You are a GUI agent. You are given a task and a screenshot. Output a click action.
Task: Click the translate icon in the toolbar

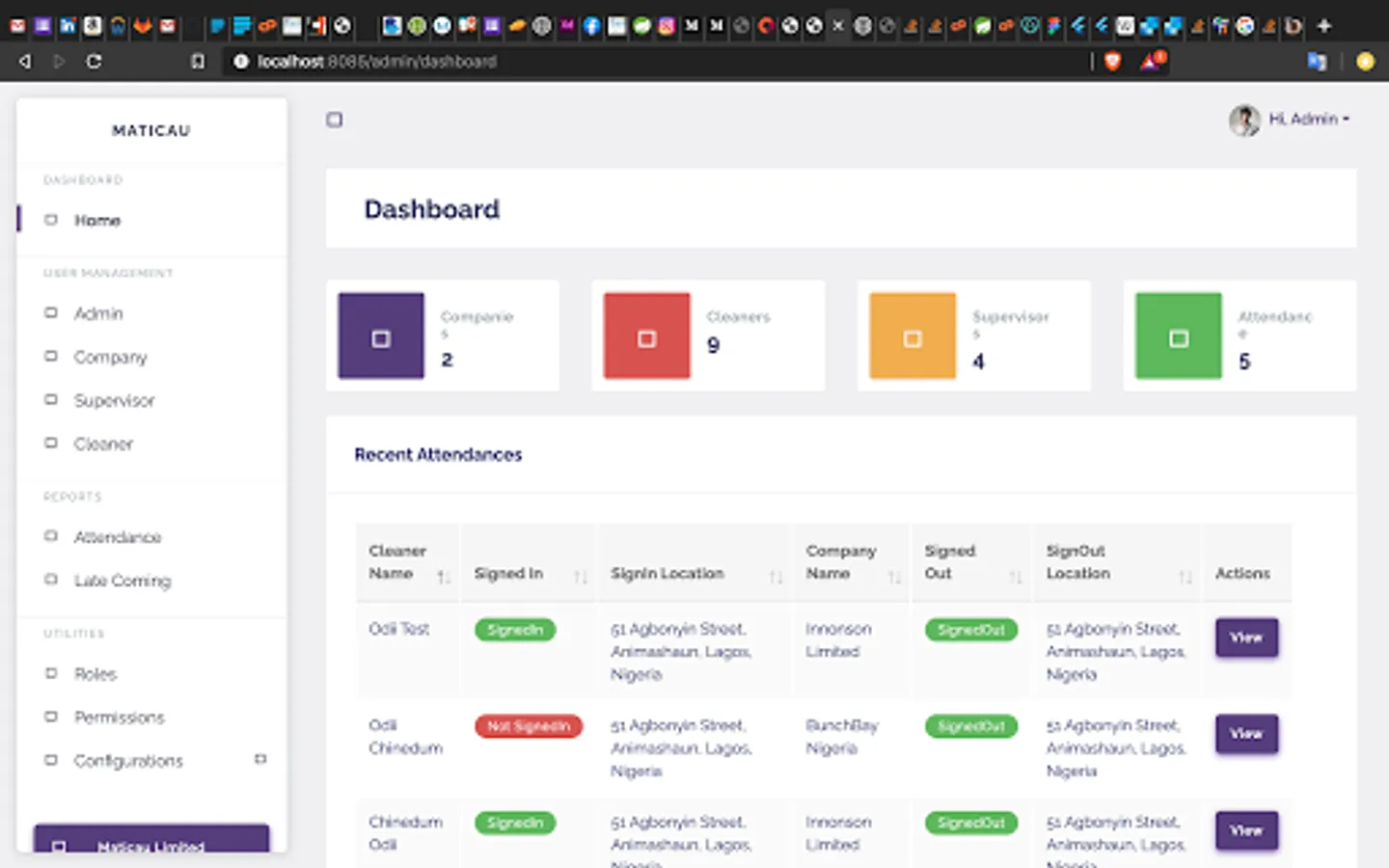click(x=1317, y=62)
